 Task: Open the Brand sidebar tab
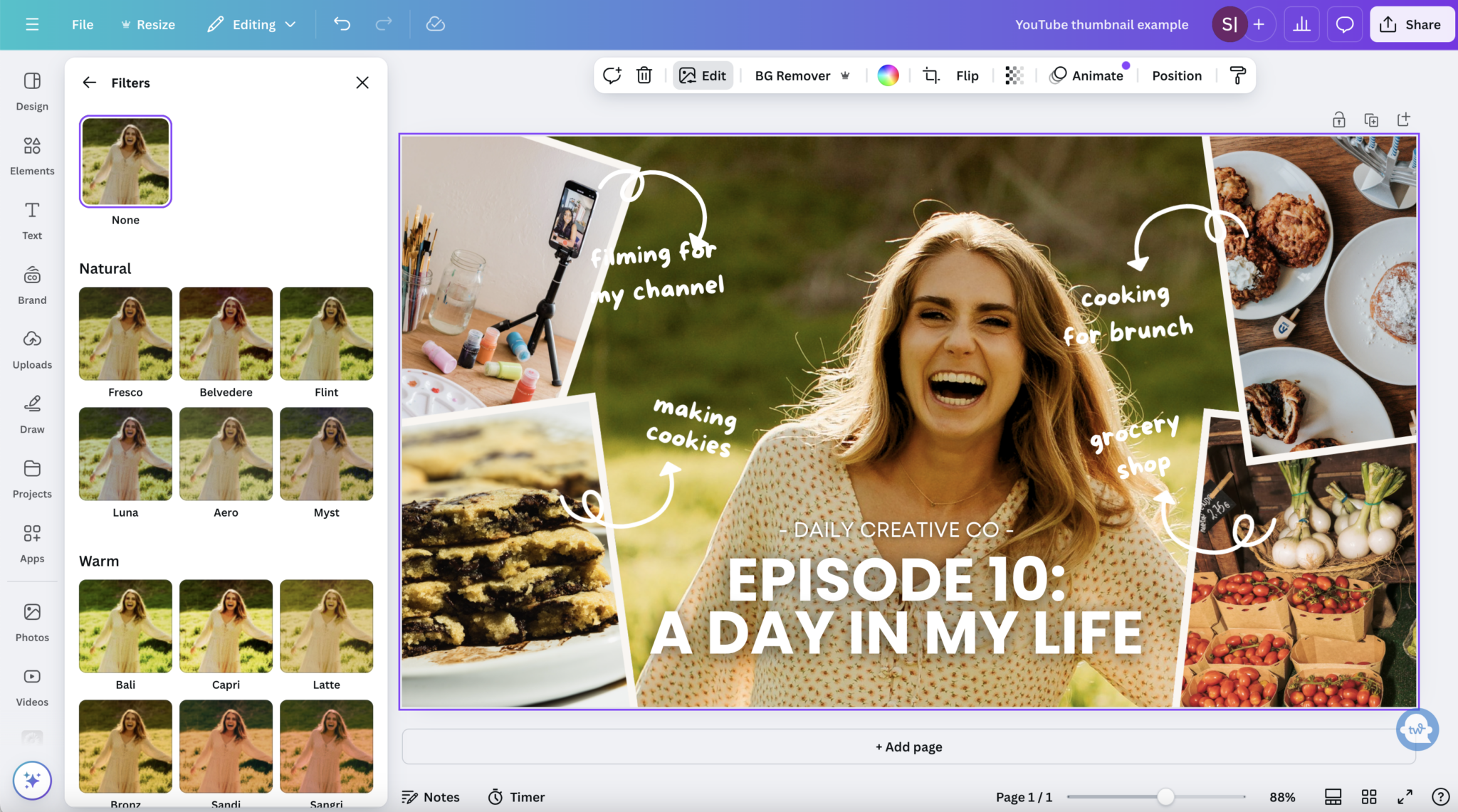click(32, 285)
